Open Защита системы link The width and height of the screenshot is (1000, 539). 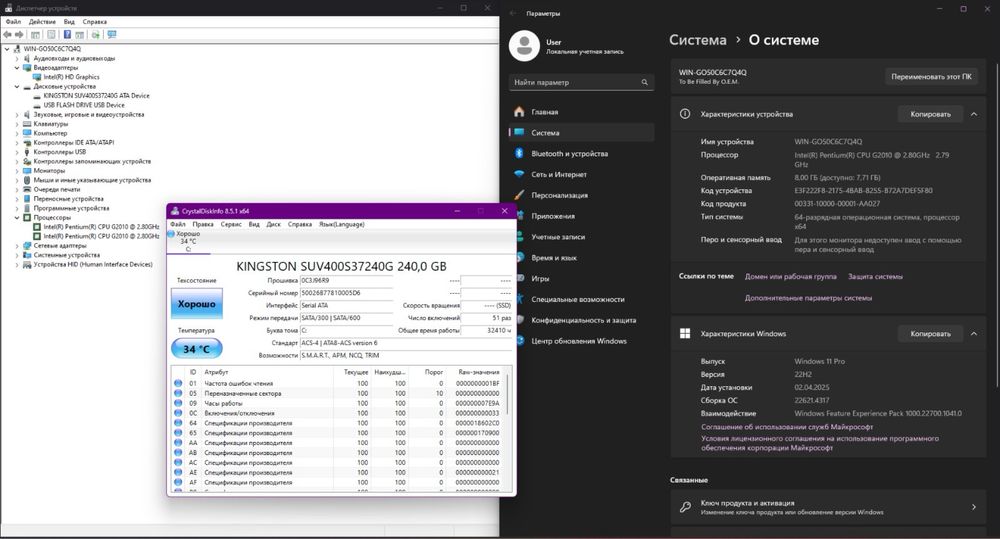coord(875,276)
